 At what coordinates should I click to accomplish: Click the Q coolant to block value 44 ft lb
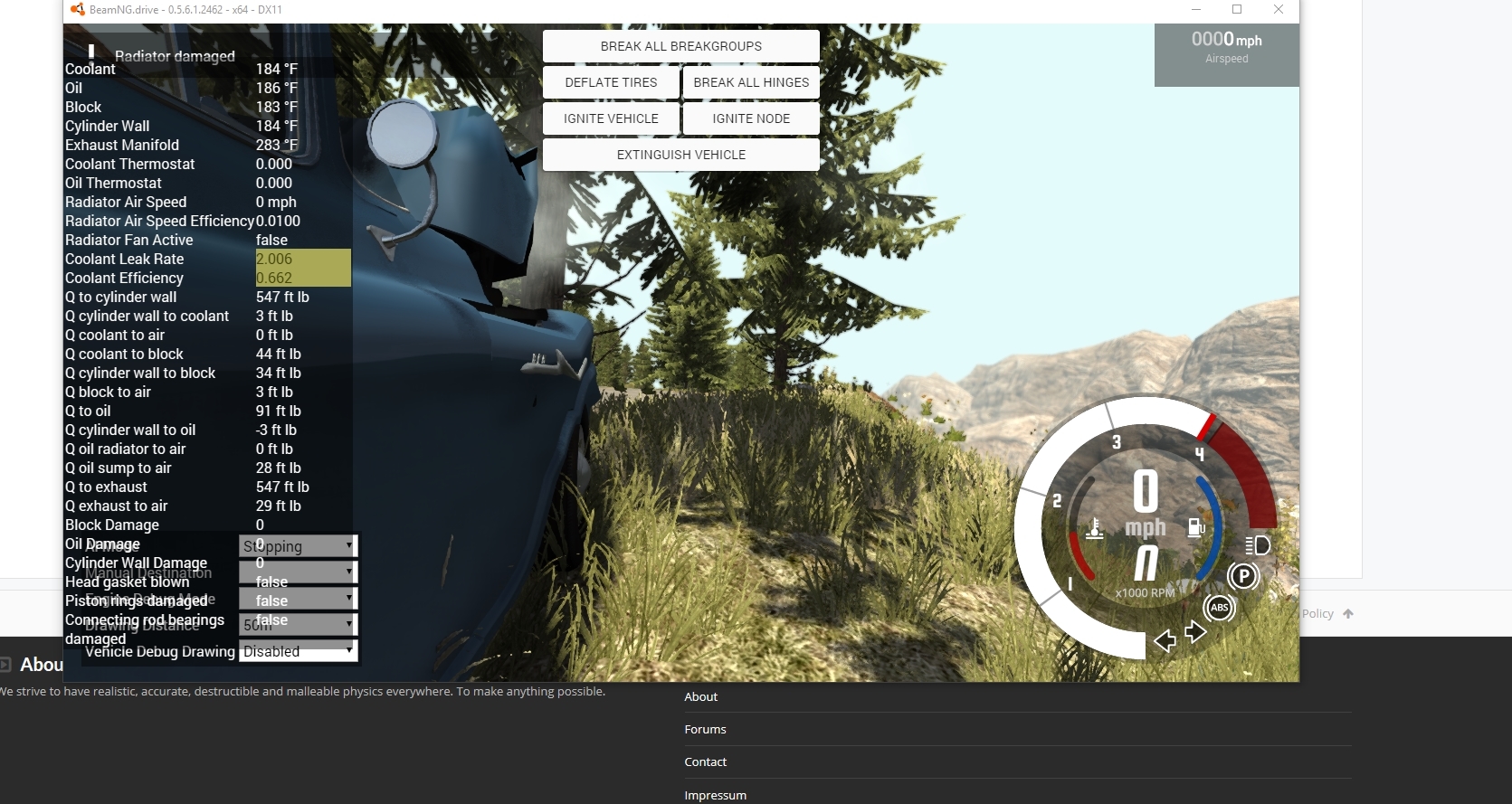(278, 354)
